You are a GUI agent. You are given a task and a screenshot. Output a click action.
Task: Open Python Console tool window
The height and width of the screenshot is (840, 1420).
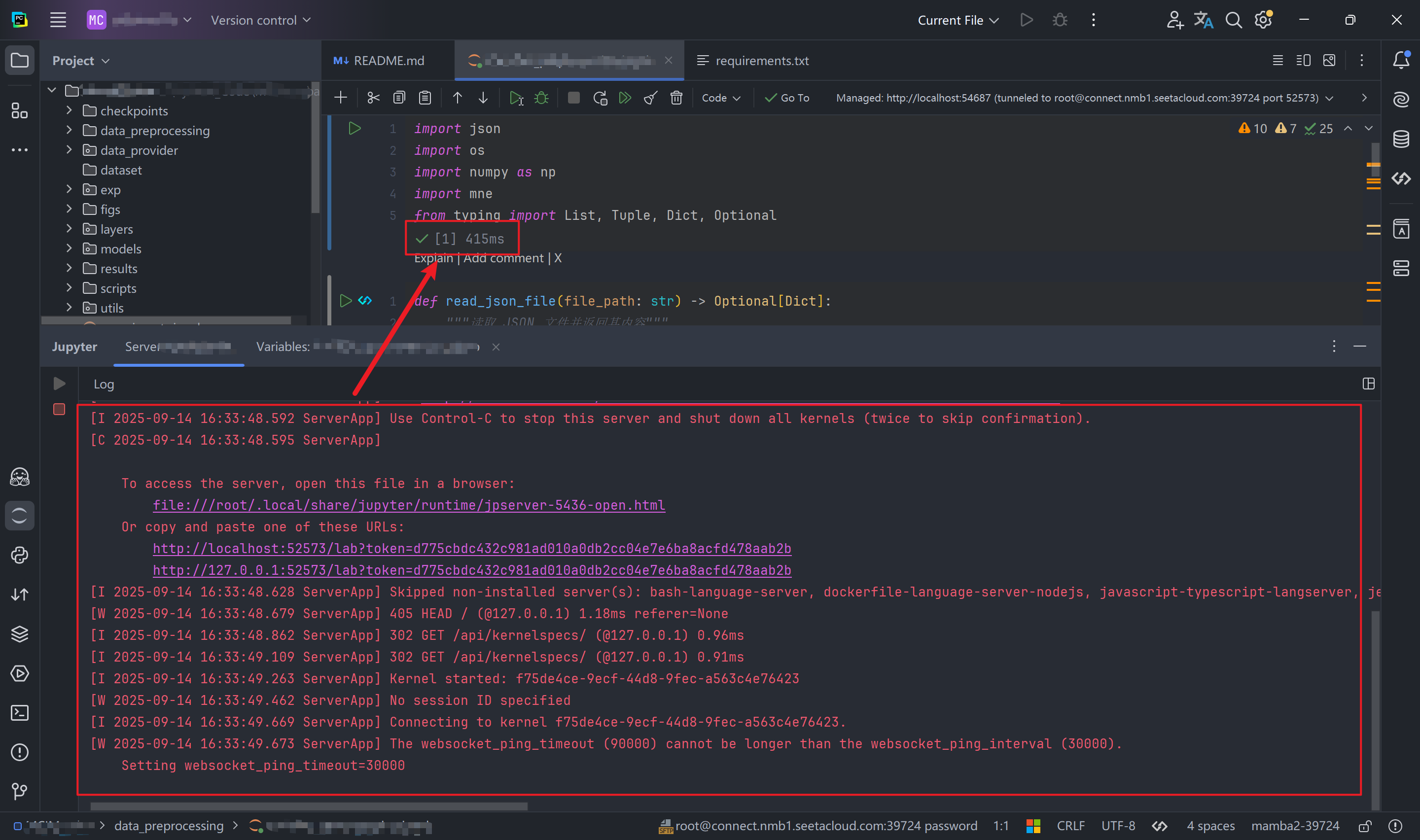(x=20, y=555)
